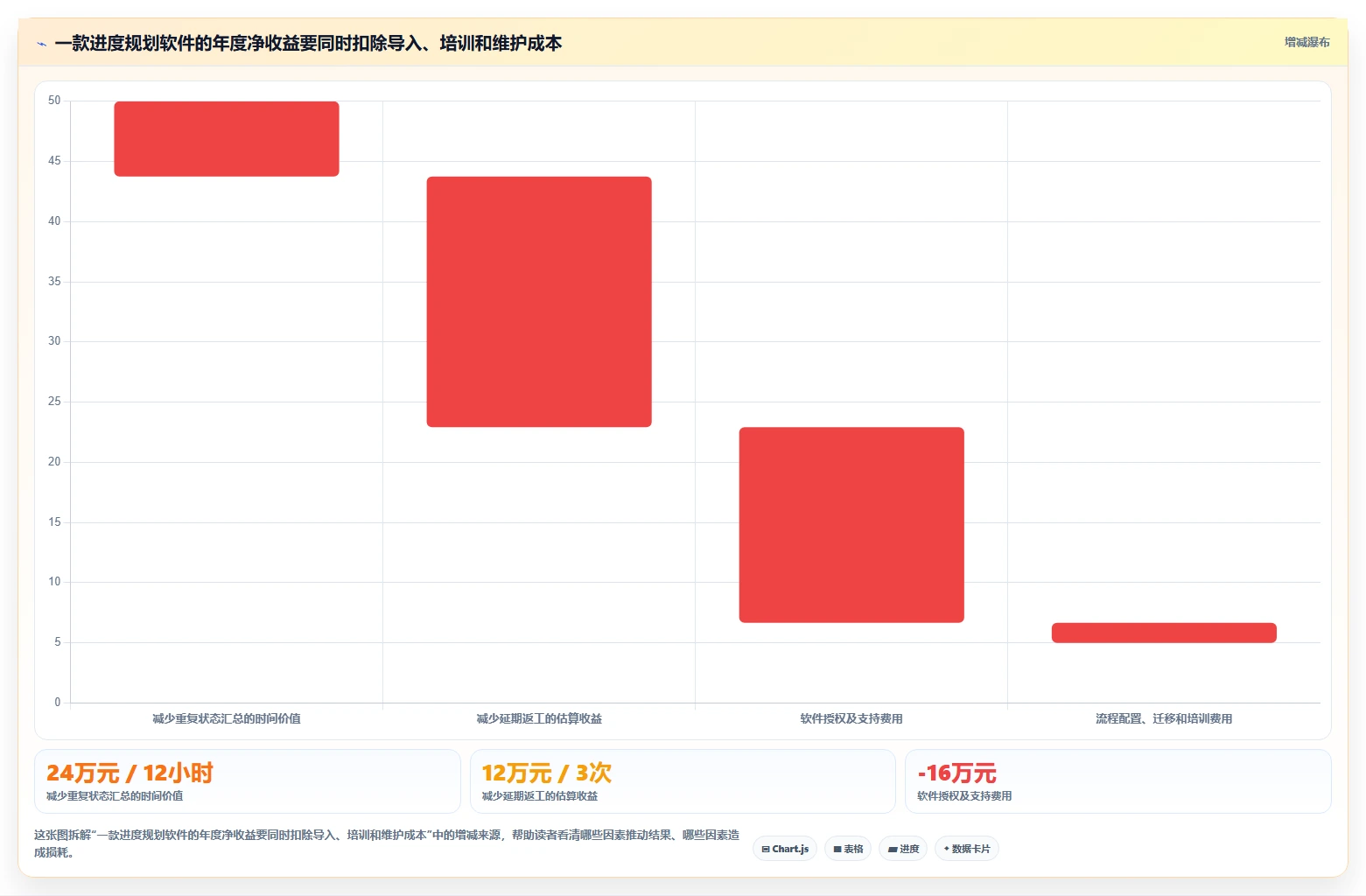Click the lightning icon beside the title
1366x896 pixels.
pos(41,44)
